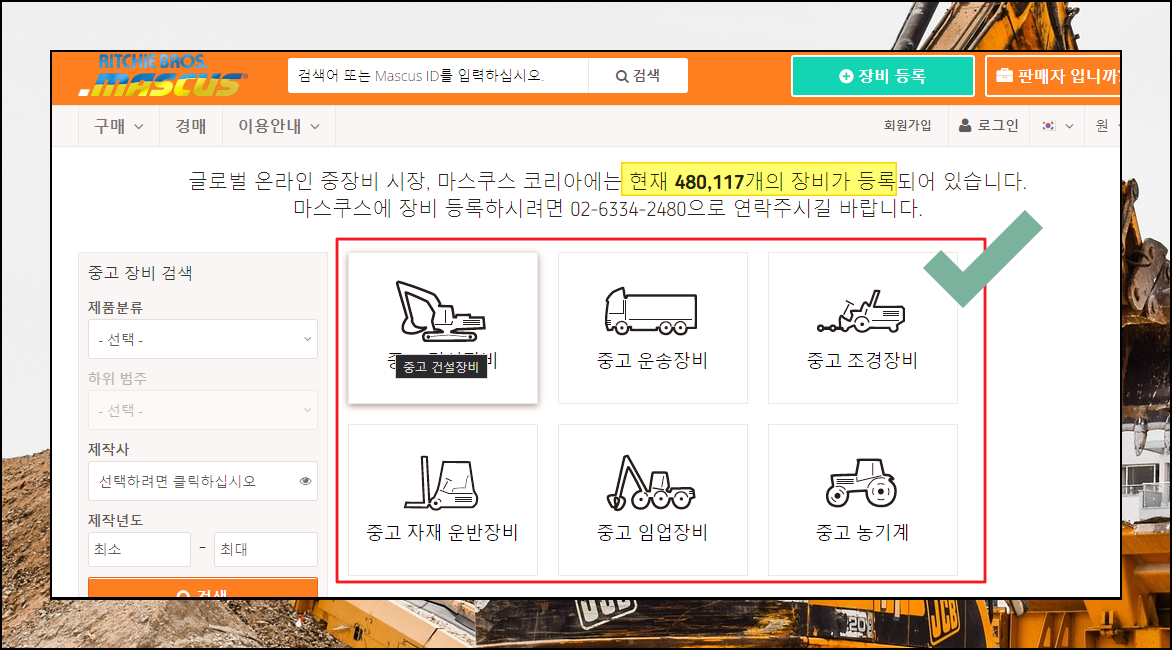Click the orange sidebar 검색 button

tap(203, 588)
